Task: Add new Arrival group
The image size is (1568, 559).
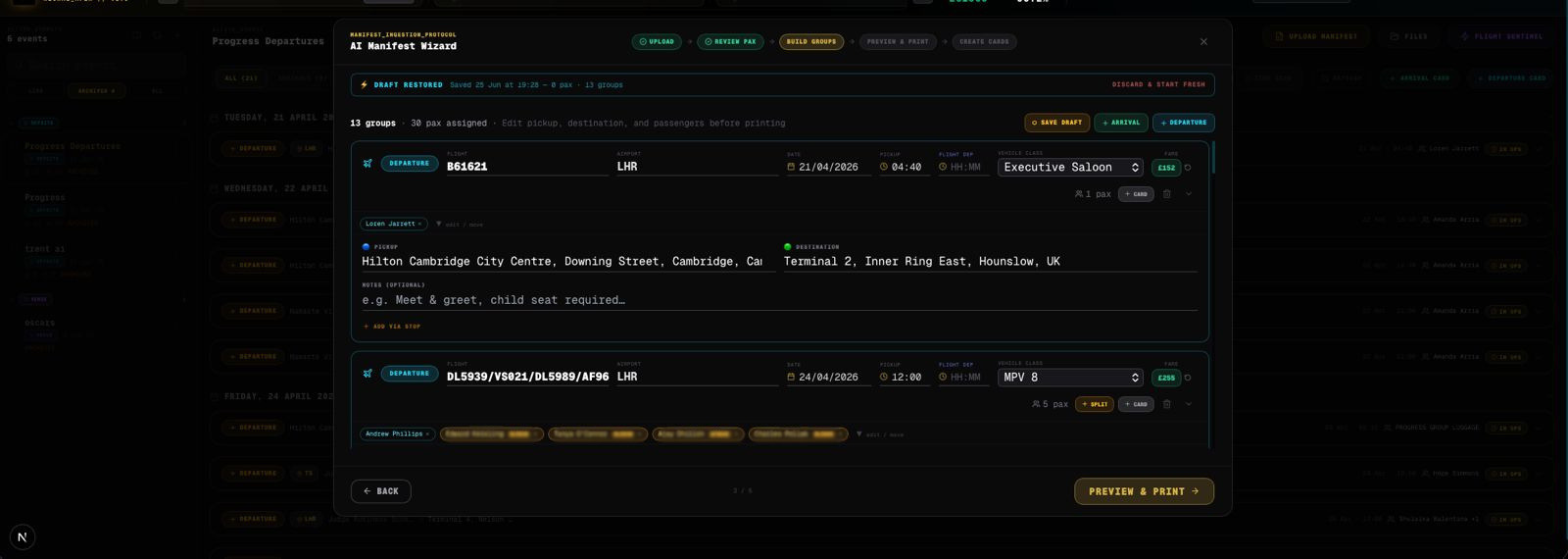Action: 1121,123
